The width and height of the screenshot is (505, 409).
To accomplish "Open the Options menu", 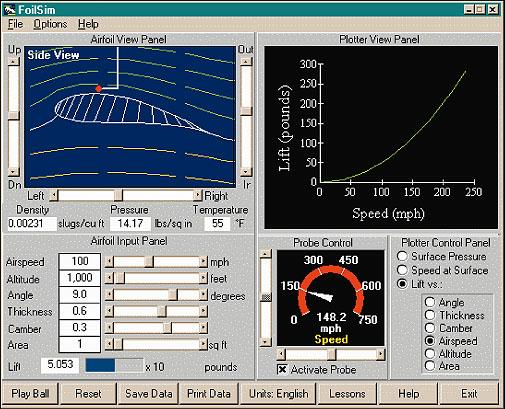I will pos(50,24).
